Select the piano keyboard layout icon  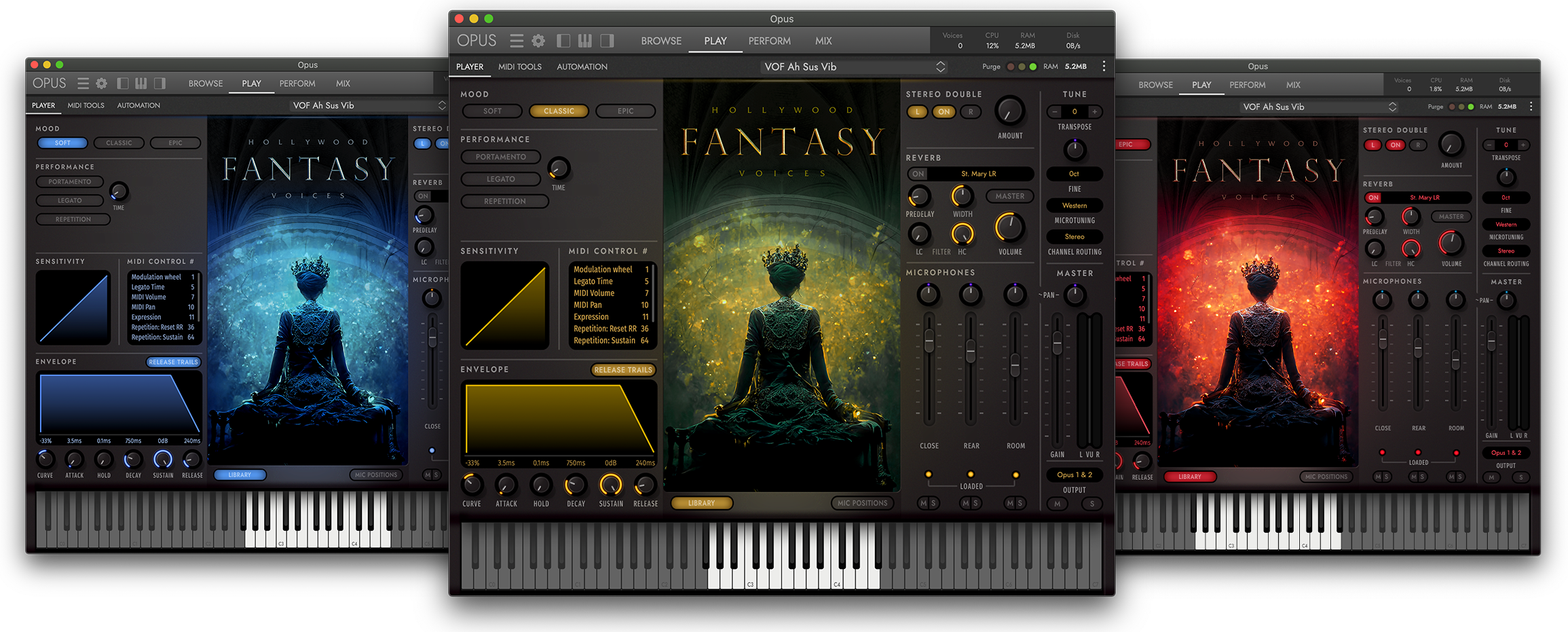584,40
